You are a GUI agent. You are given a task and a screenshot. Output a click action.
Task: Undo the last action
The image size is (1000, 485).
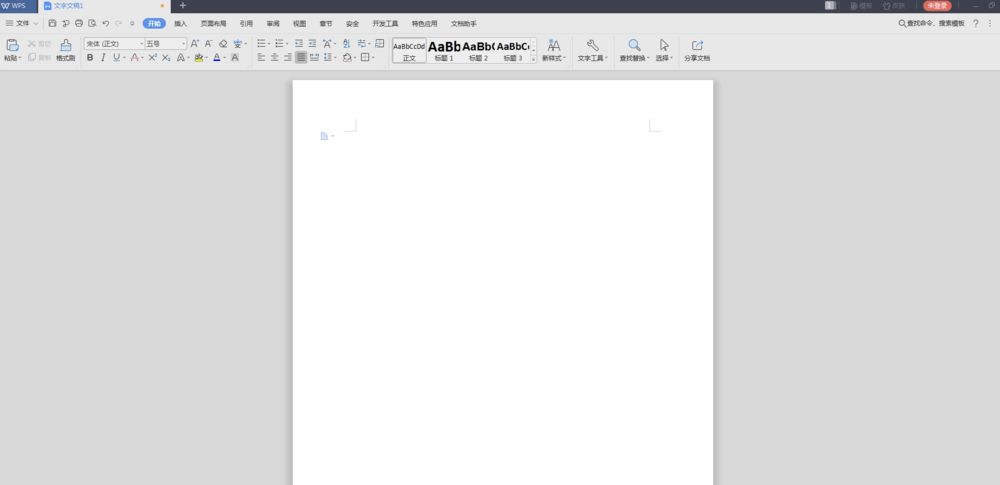(x=106, y=24)
